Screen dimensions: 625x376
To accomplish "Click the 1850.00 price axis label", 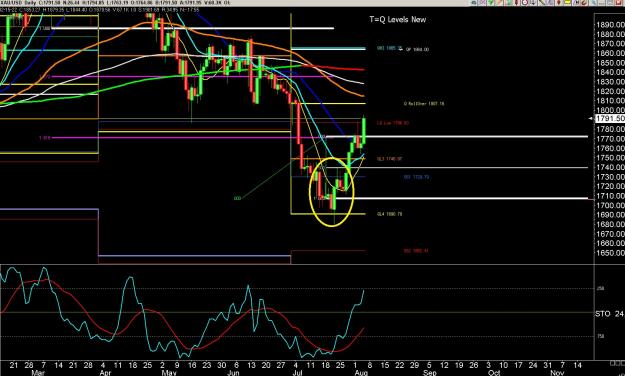I will [x=610, y=63].
